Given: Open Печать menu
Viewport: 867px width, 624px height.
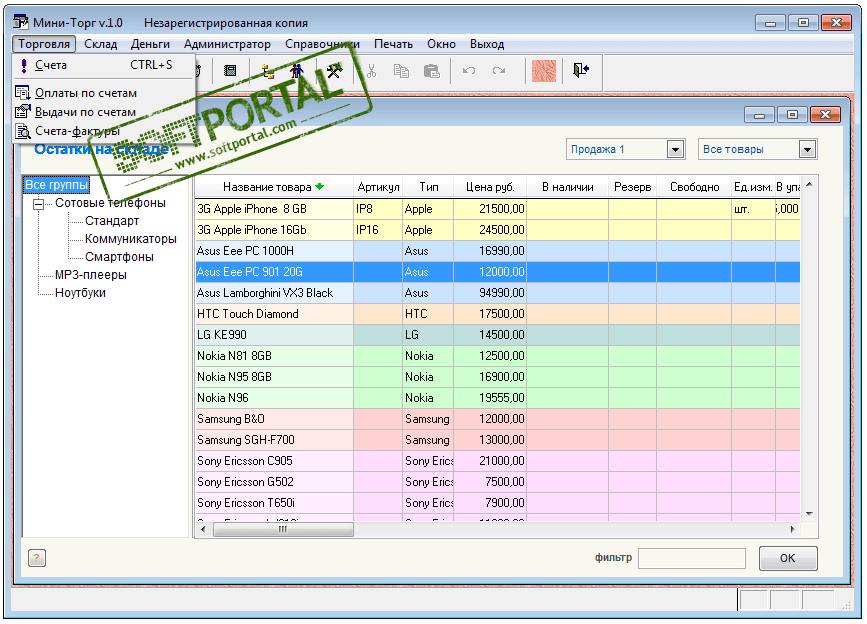Looking at the screenshot, I should [394, 44].
